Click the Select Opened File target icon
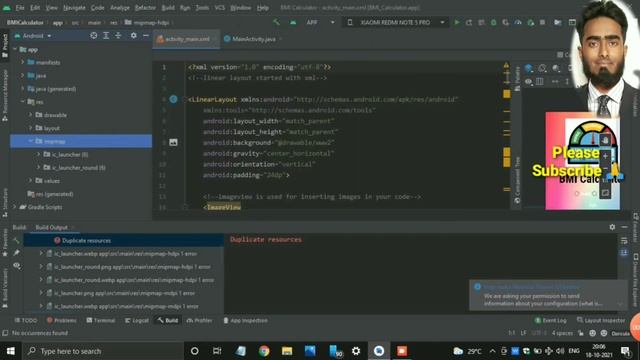640x360 pixels. pyautogui.click(x=94, y=36)
